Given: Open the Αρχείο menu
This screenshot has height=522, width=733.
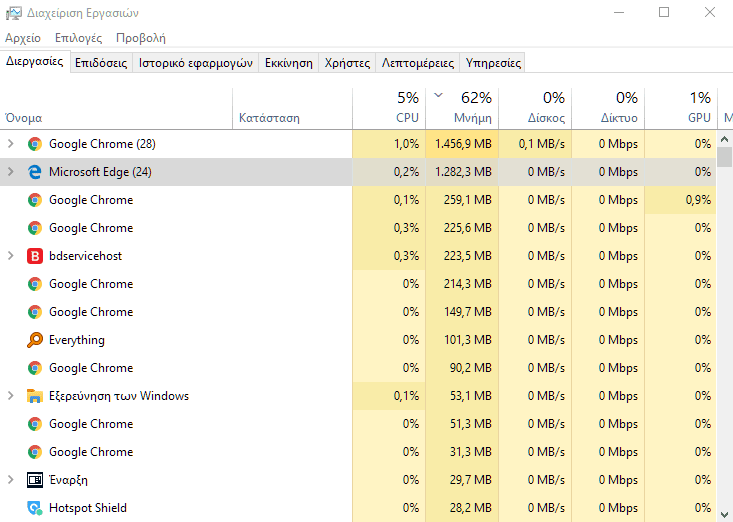Looking at the screenshot, I should point(23,38).
